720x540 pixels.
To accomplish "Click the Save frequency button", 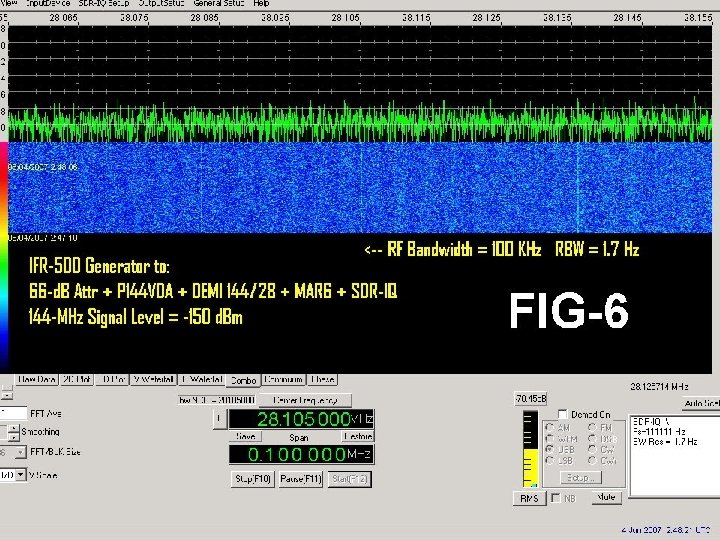I will click(x=246, y=436).
